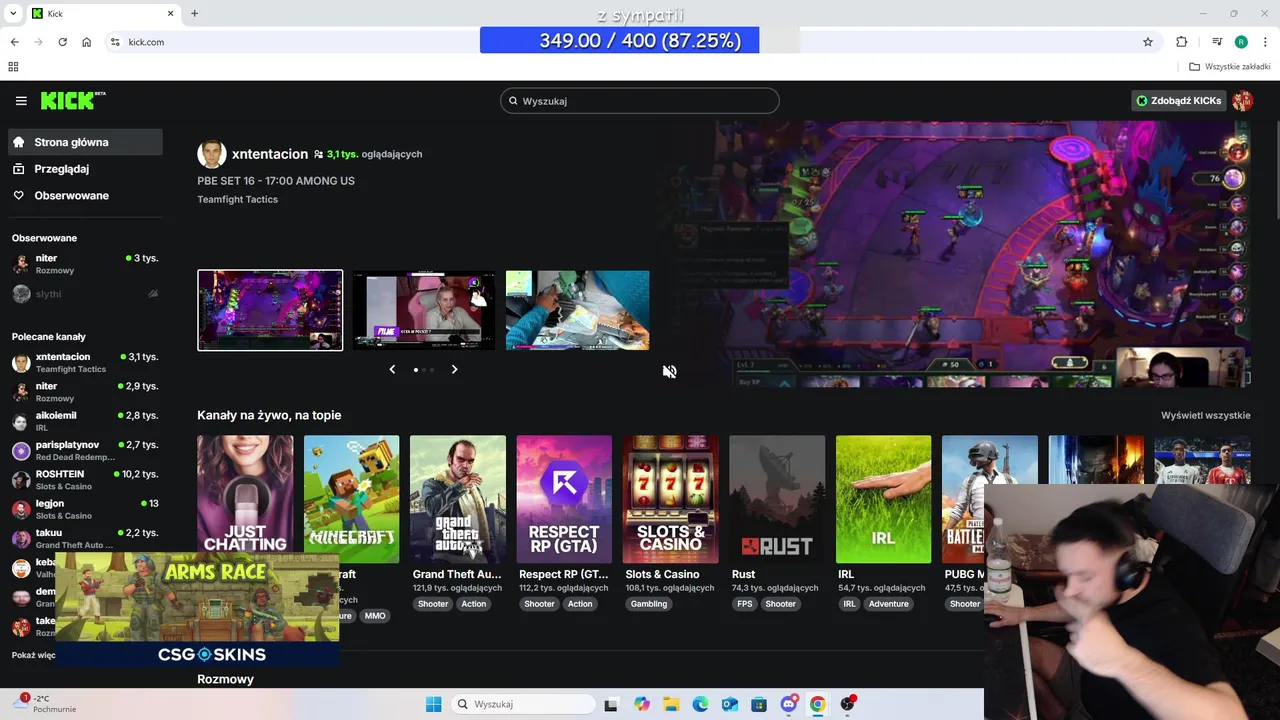Click the Adventure tag under IRL
Screen dimensions: 1280x720
889,604
